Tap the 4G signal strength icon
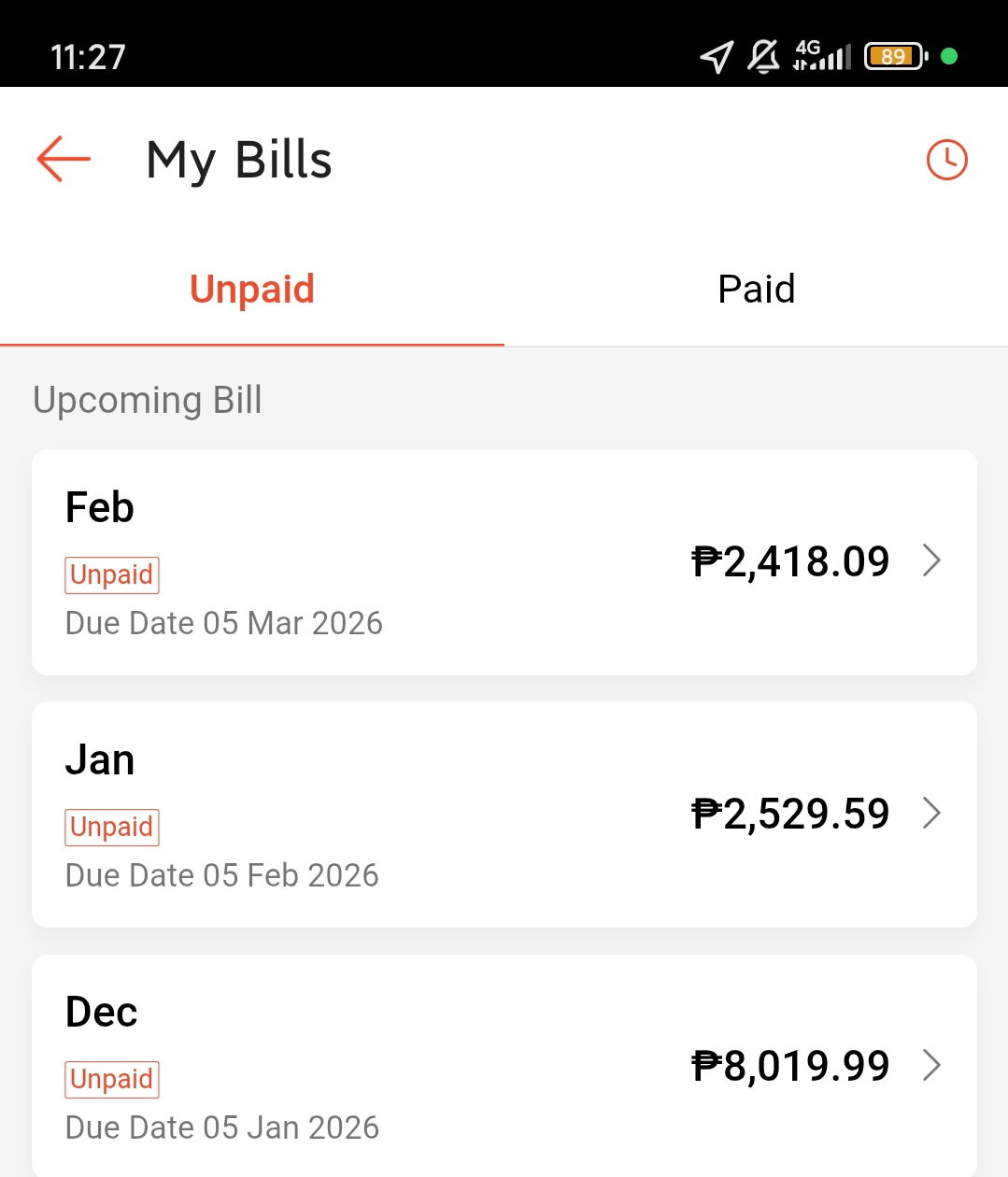This screenshot has height=1177, width=1008. (x=822, y=56)
